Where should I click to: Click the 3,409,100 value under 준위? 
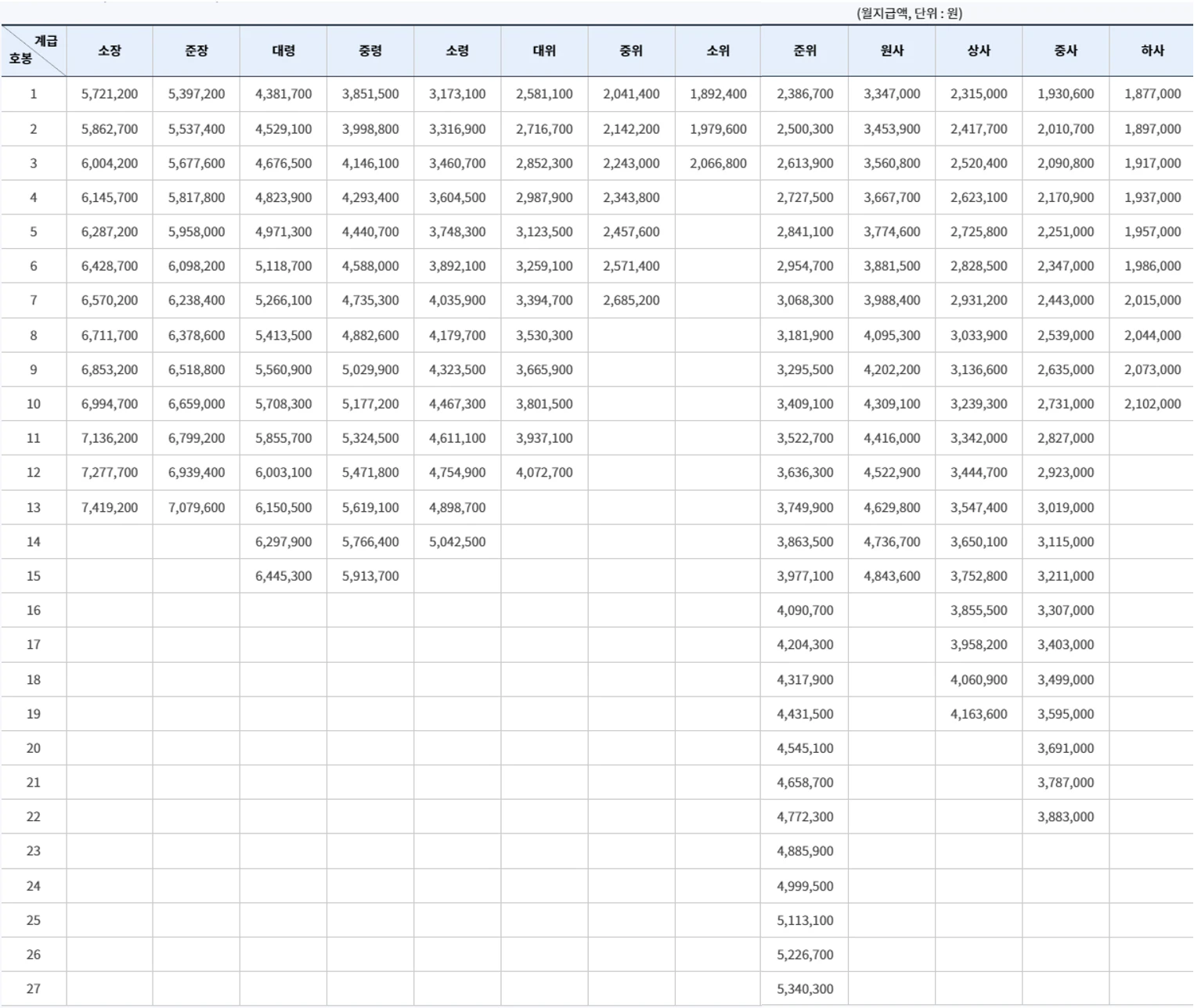tap(805, 404)
